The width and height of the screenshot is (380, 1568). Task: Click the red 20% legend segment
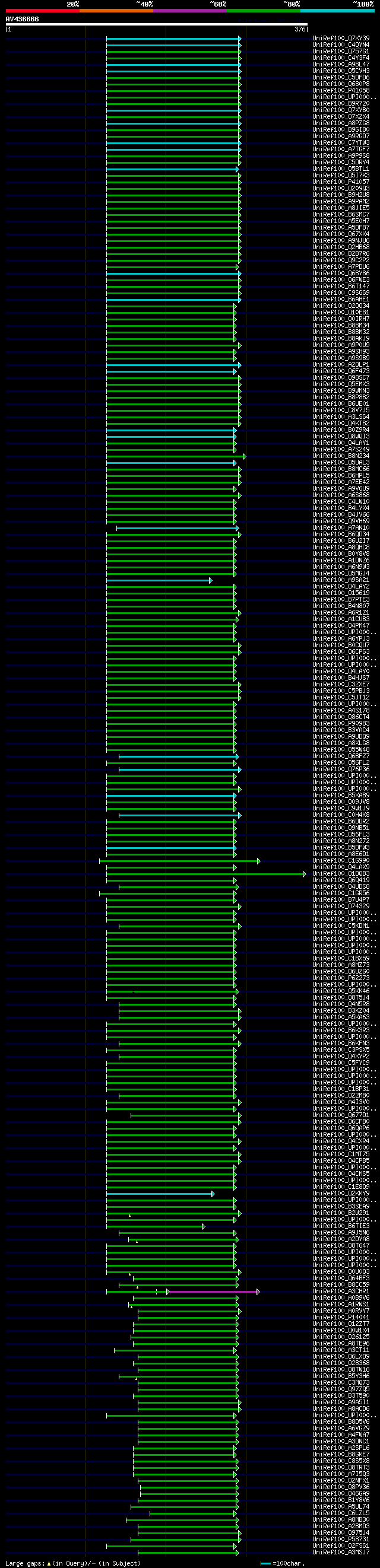click(x=43, y=10)
